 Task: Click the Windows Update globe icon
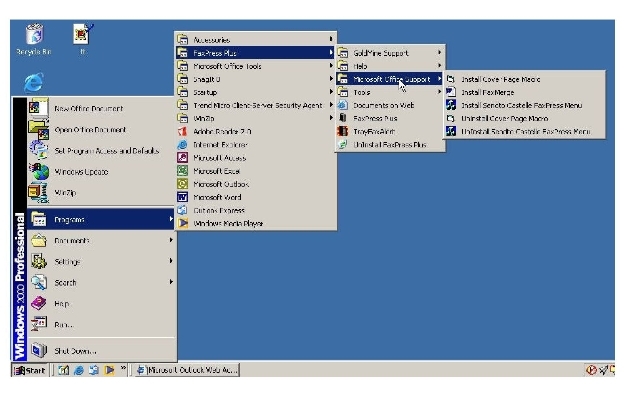pos(38,172)
